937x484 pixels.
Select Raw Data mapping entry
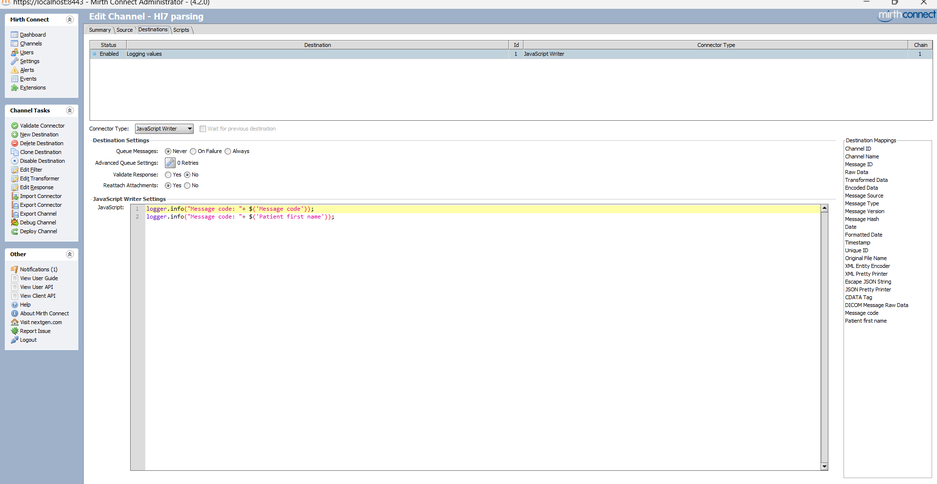pyautogui.click(x=856, y=172)
